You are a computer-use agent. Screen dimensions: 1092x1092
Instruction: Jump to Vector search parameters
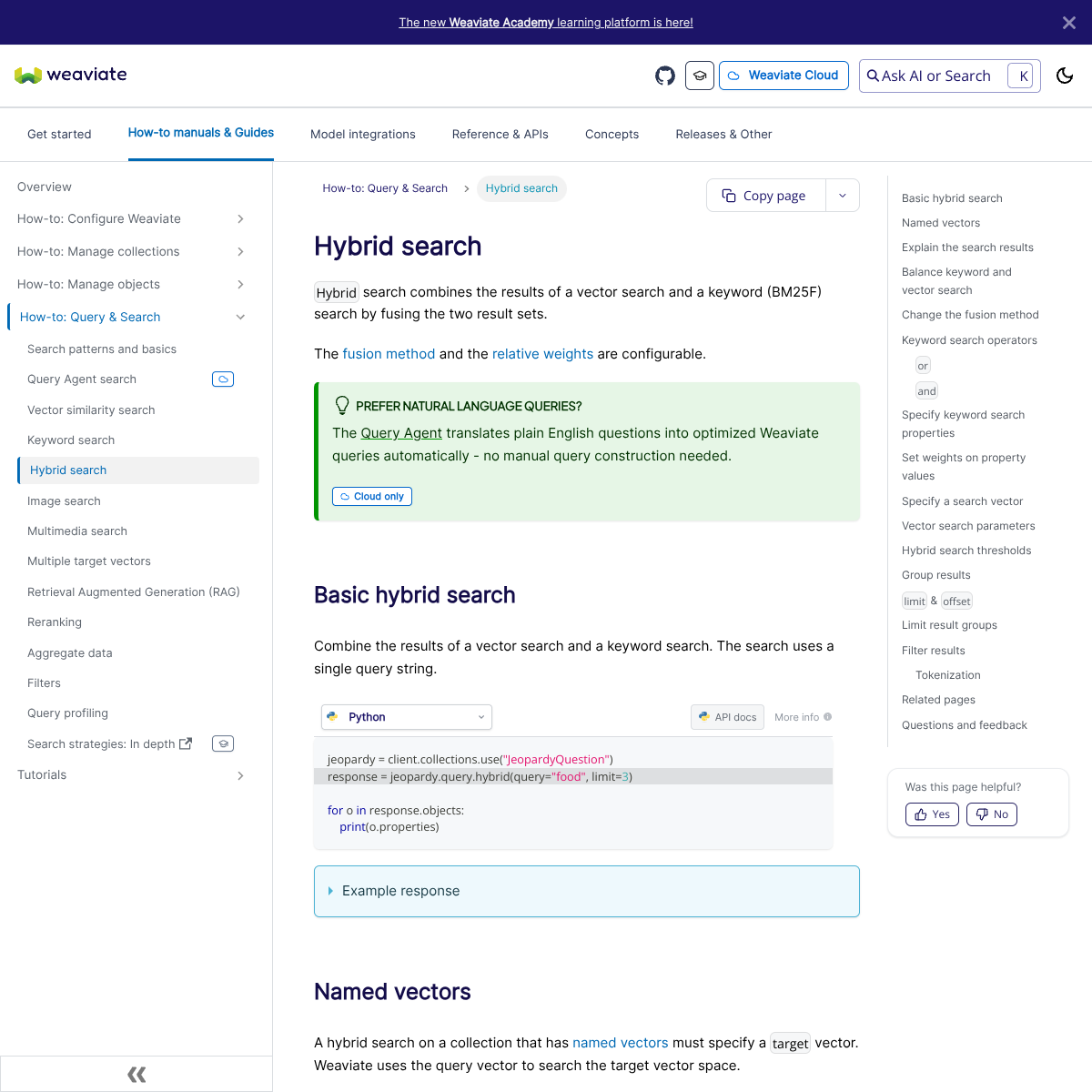(968, 526)
